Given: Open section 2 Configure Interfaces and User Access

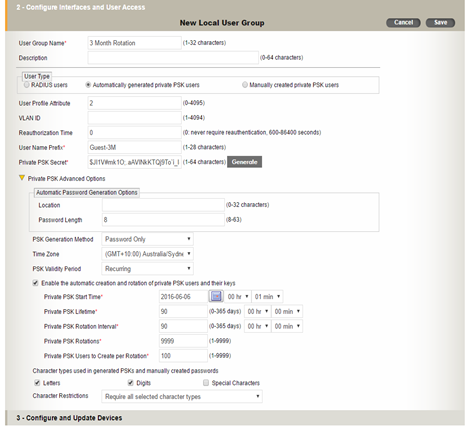Looking at the screenshot, I should pos(80,7).
